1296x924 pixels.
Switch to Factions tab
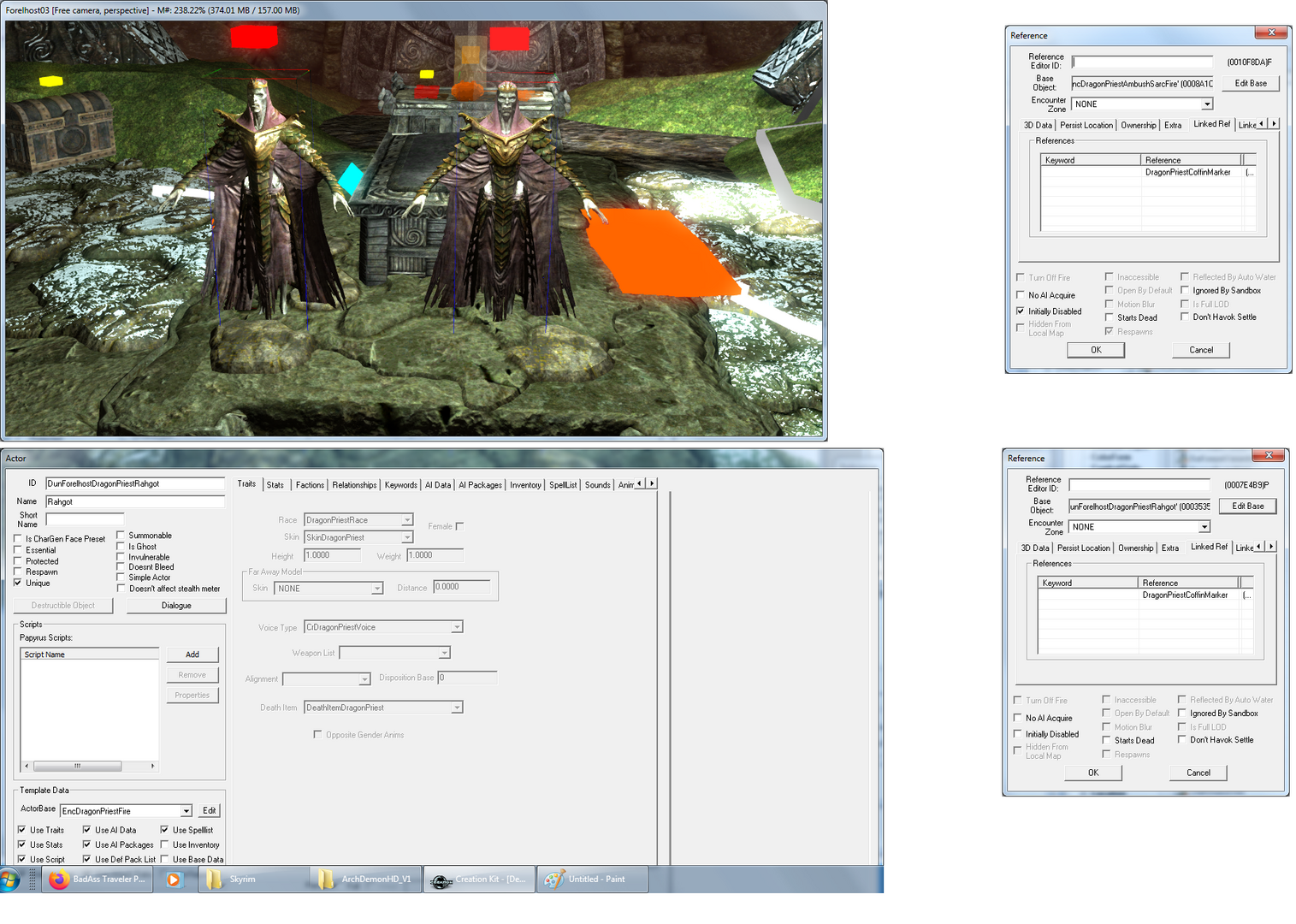(310, 485)
